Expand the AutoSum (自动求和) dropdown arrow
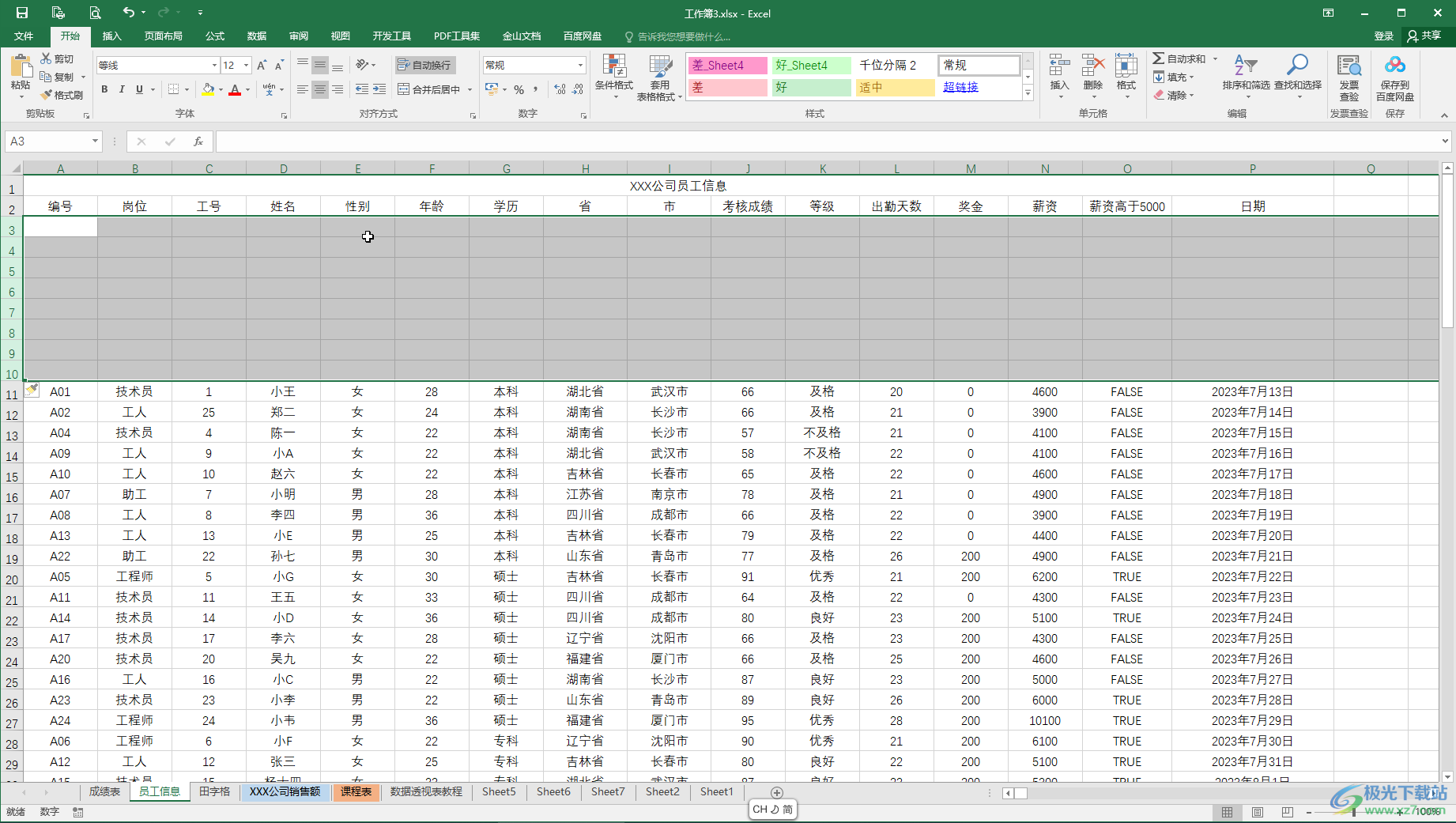This screenshot has height=823, width=1456. pyautogui.click(x=1215, y=59)
